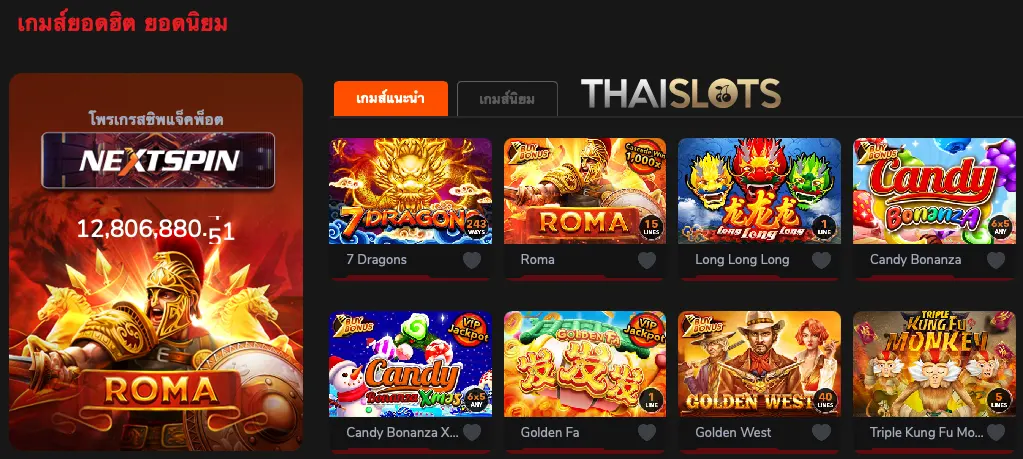Screen dimensions: 1023x459
Task: Launch Candy Bonanza game thumbnail
Action: click(x=934, y=191)
